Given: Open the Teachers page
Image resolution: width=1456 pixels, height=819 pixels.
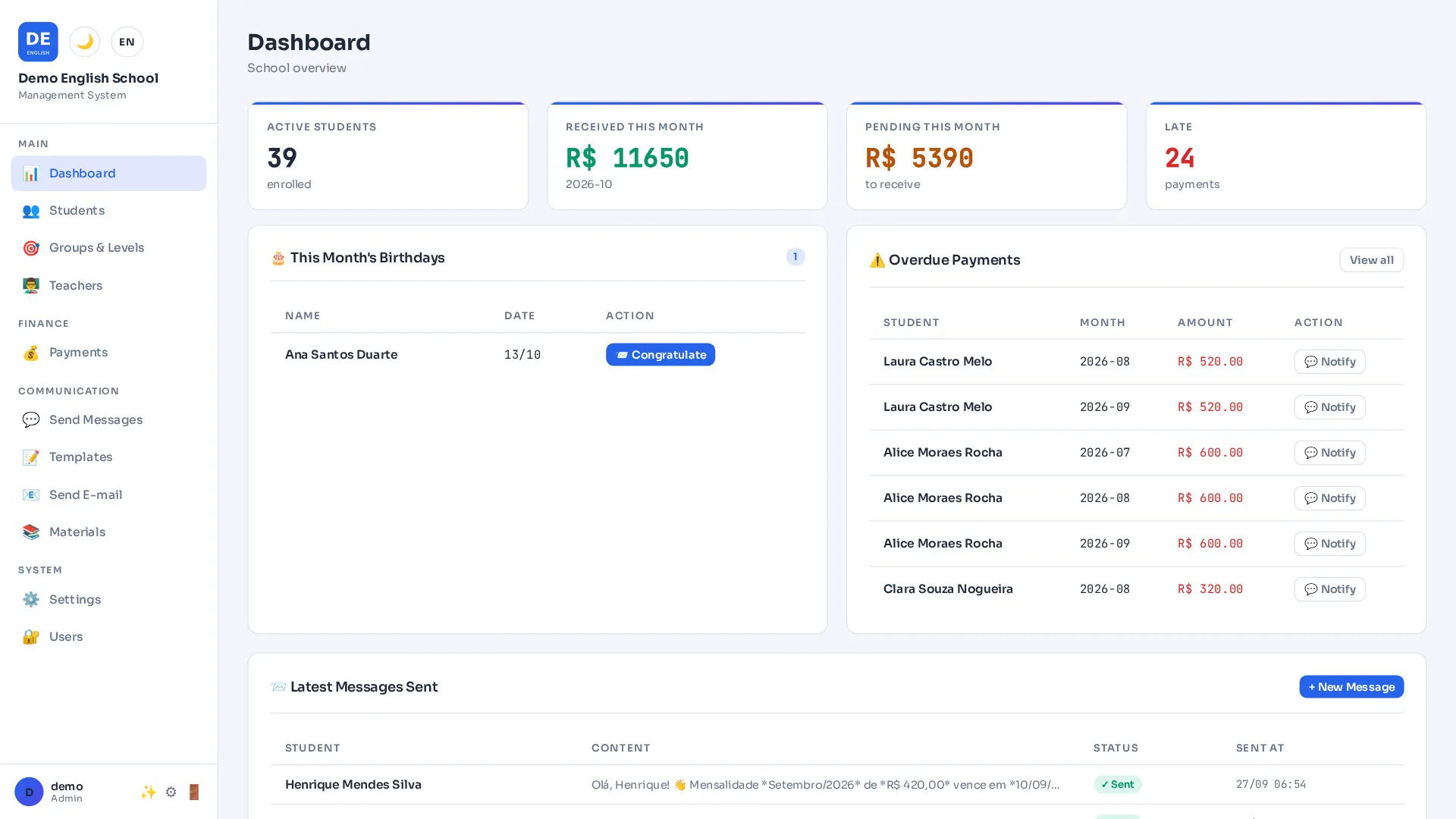Looking at the screenshot, I should (x=108, y=285).
